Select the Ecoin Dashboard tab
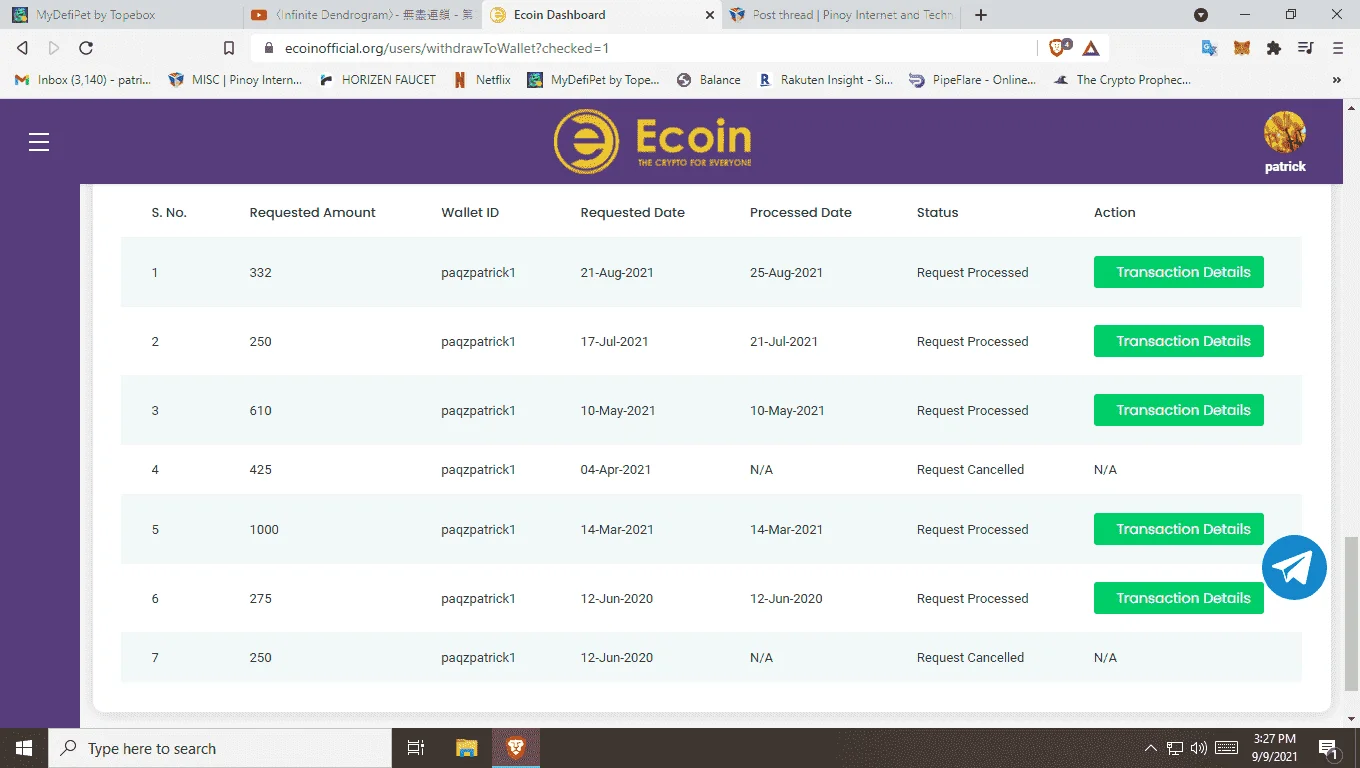This screenshot has height=768, width=1360. [601, 15]
